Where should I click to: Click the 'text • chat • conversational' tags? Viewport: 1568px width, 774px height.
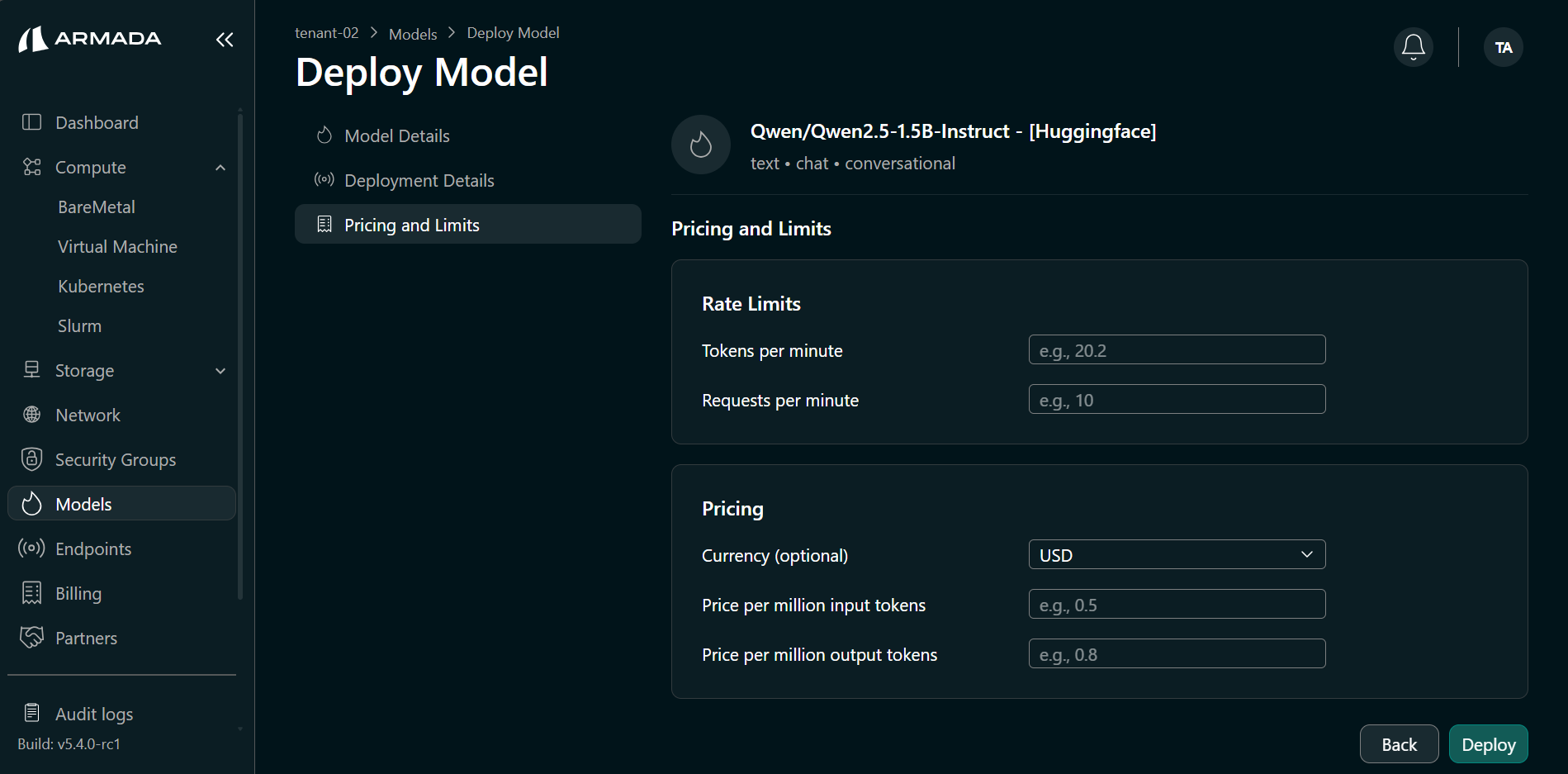(x=852, y=164)
